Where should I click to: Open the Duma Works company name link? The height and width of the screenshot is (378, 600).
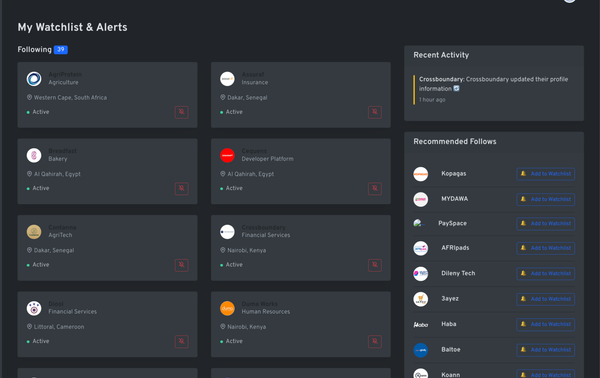click(259, 304)
